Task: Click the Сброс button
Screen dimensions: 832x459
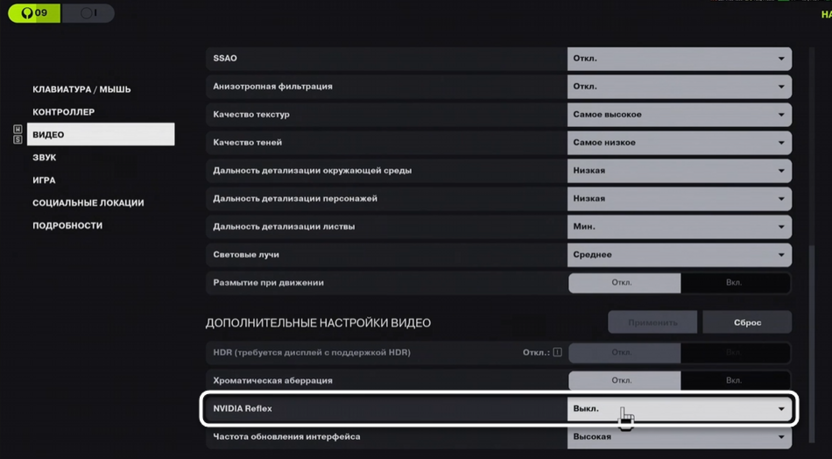Action: (x=747, y=322)
